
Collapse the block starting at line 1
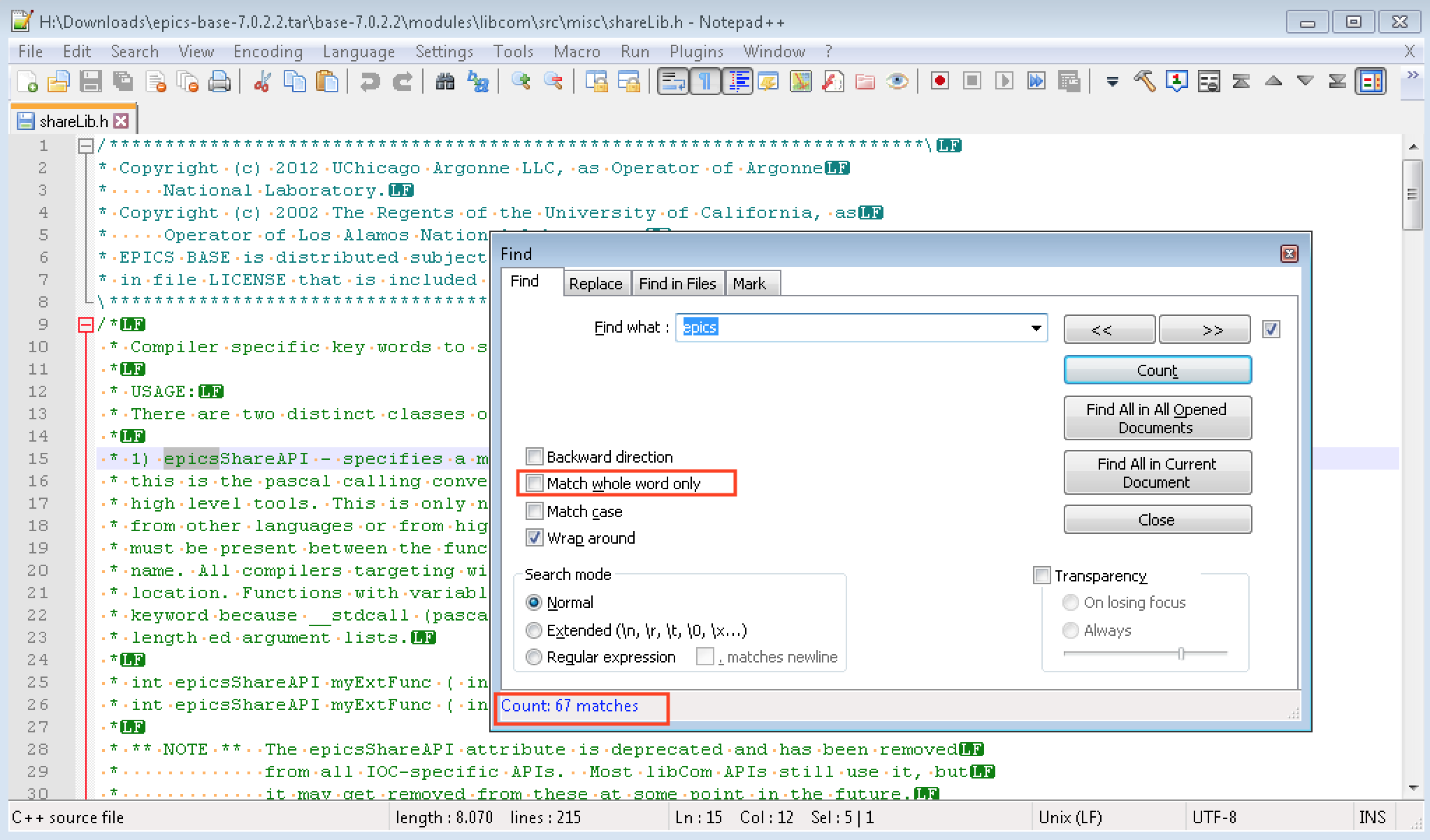(84, 145)
